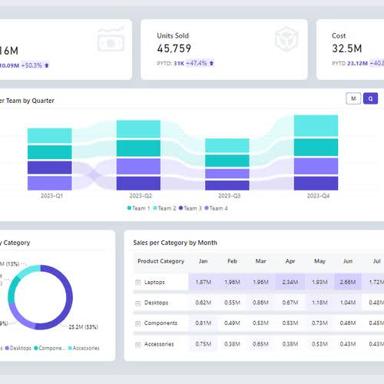The image size is (384, 384).
Task: Select the light purple Team 4 segment in 2023-Q3
Action: point(227,174)
